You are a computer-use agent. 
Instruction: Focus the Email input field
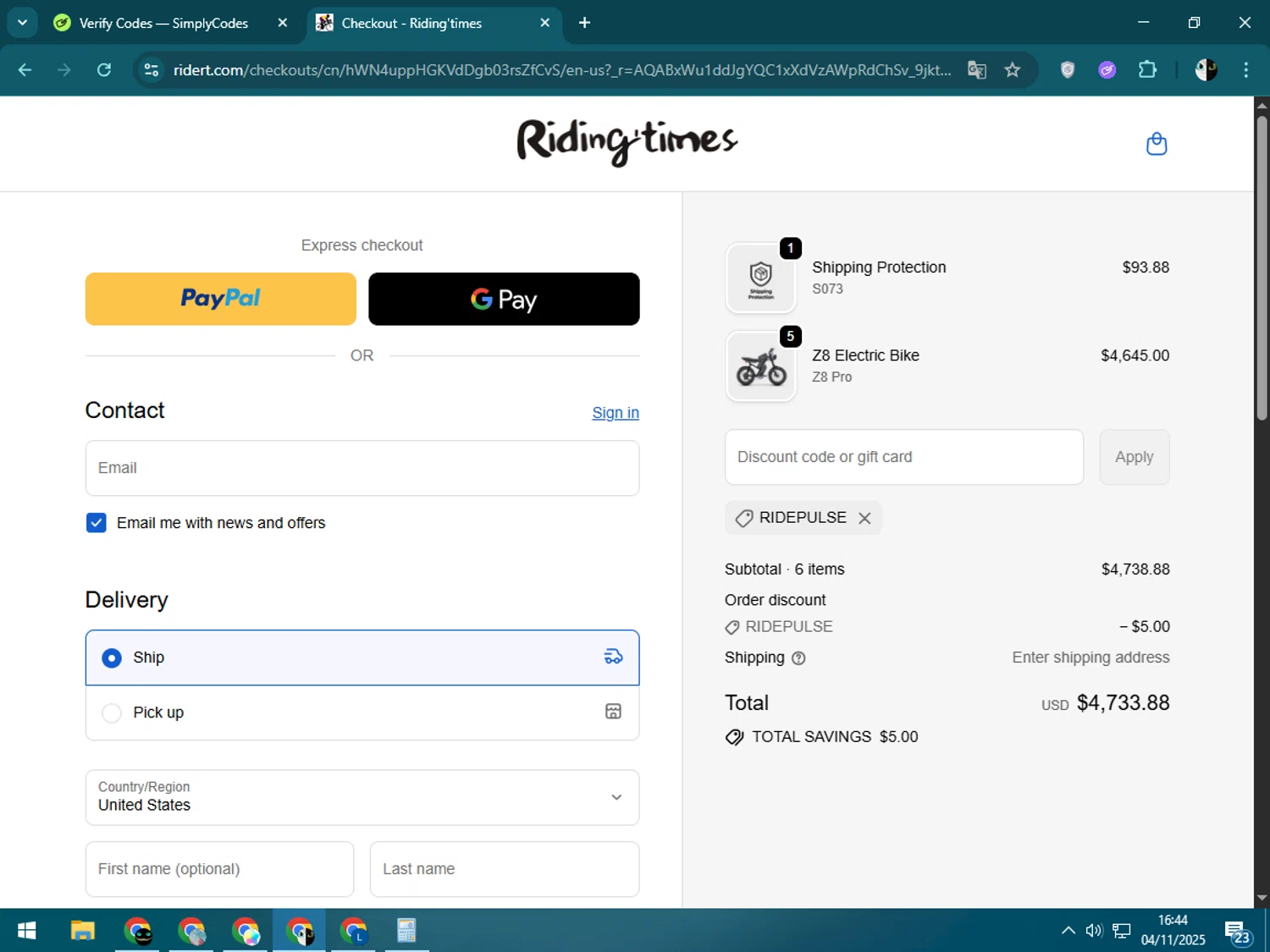[x=362, y=468]
